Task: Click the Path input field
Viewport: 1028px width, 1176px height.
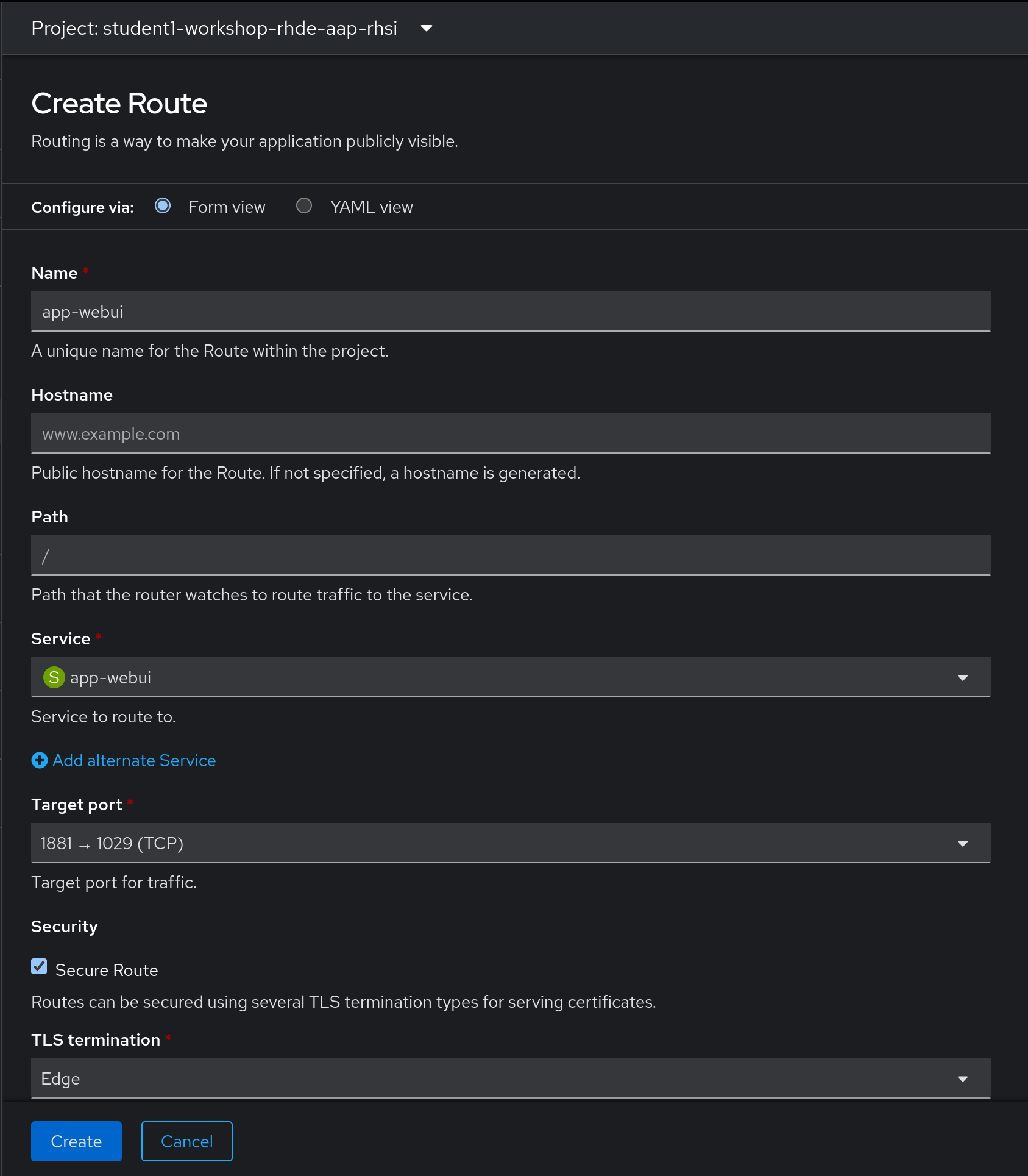Action: (511, 555)
